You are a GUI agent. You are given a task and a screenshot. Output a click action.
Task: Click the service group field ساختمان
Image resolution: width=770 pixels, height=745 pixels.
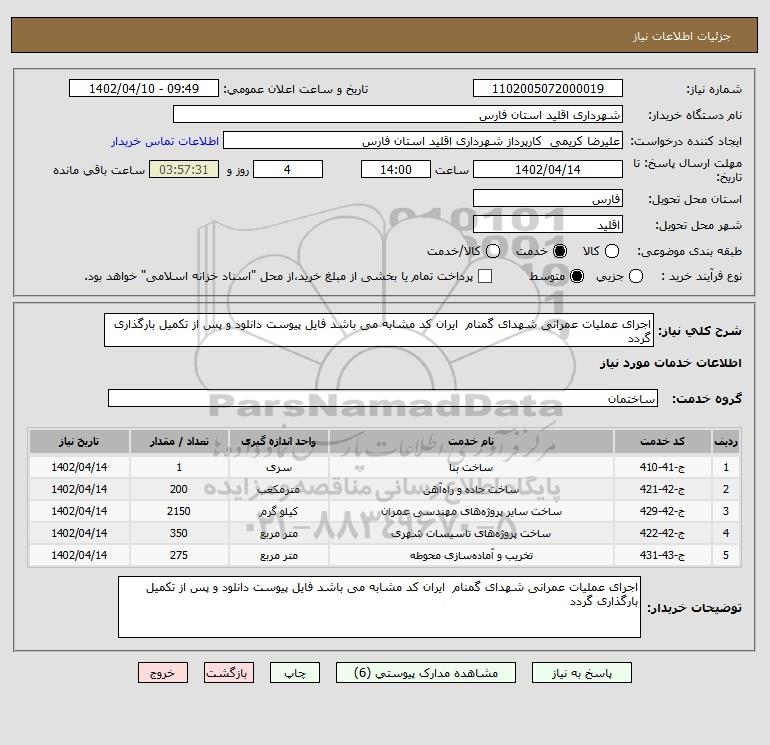pyautogui.click(x=383, y=398)
